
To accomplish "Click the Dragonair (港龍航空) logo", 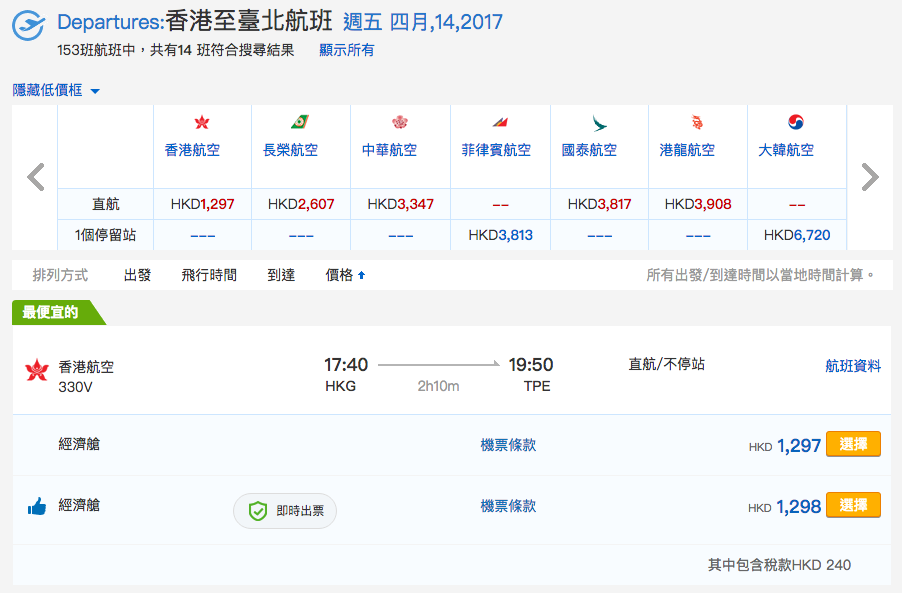I will coord(697,122).
